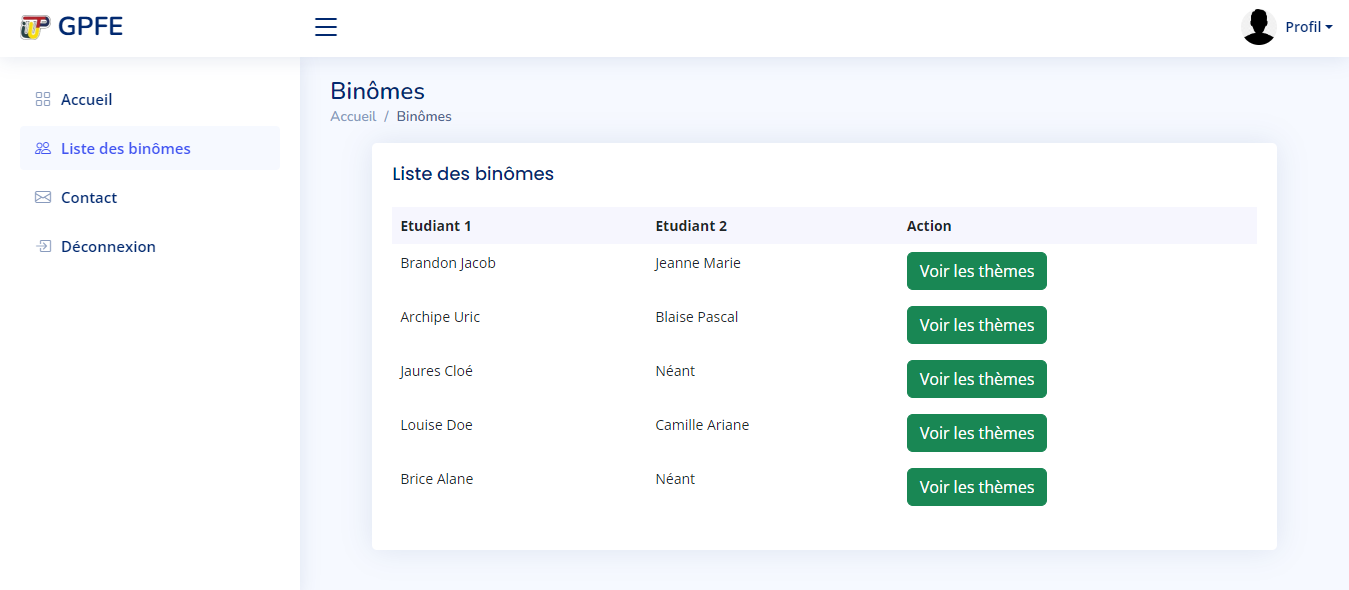The image size is (1349, 590).
Task: Click the GPFE logo icon
Action: [x=35, y=27]
